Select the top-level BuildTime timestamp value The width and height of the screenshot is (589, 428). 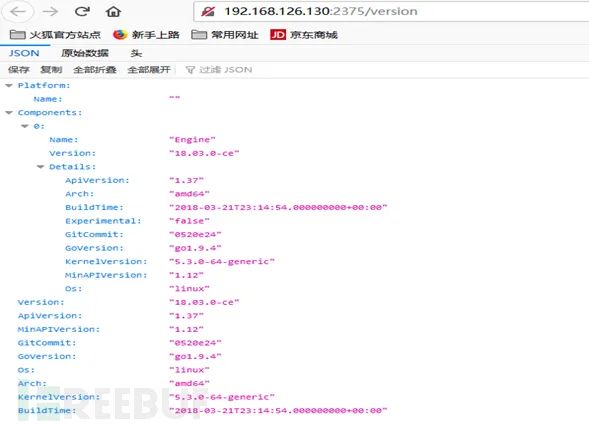pyautogui.click(x=278, y=410)
